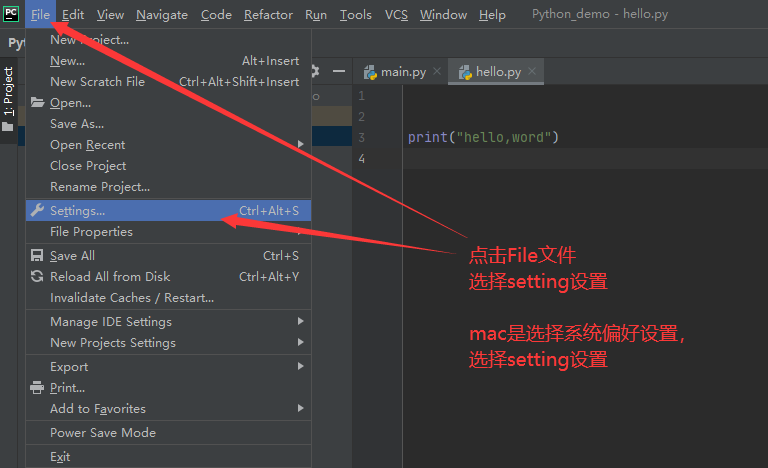Open the Tools menu
Image resolution: width=768 pixels, height=468 pixels.
coord(356,15)
